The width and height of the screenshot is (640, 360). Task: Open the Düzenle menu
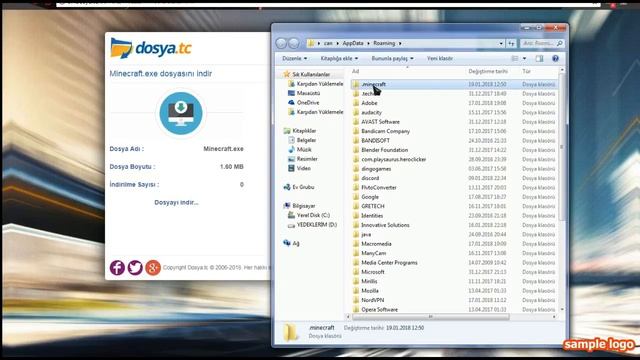pyautogui.click(x=294, y=59)
